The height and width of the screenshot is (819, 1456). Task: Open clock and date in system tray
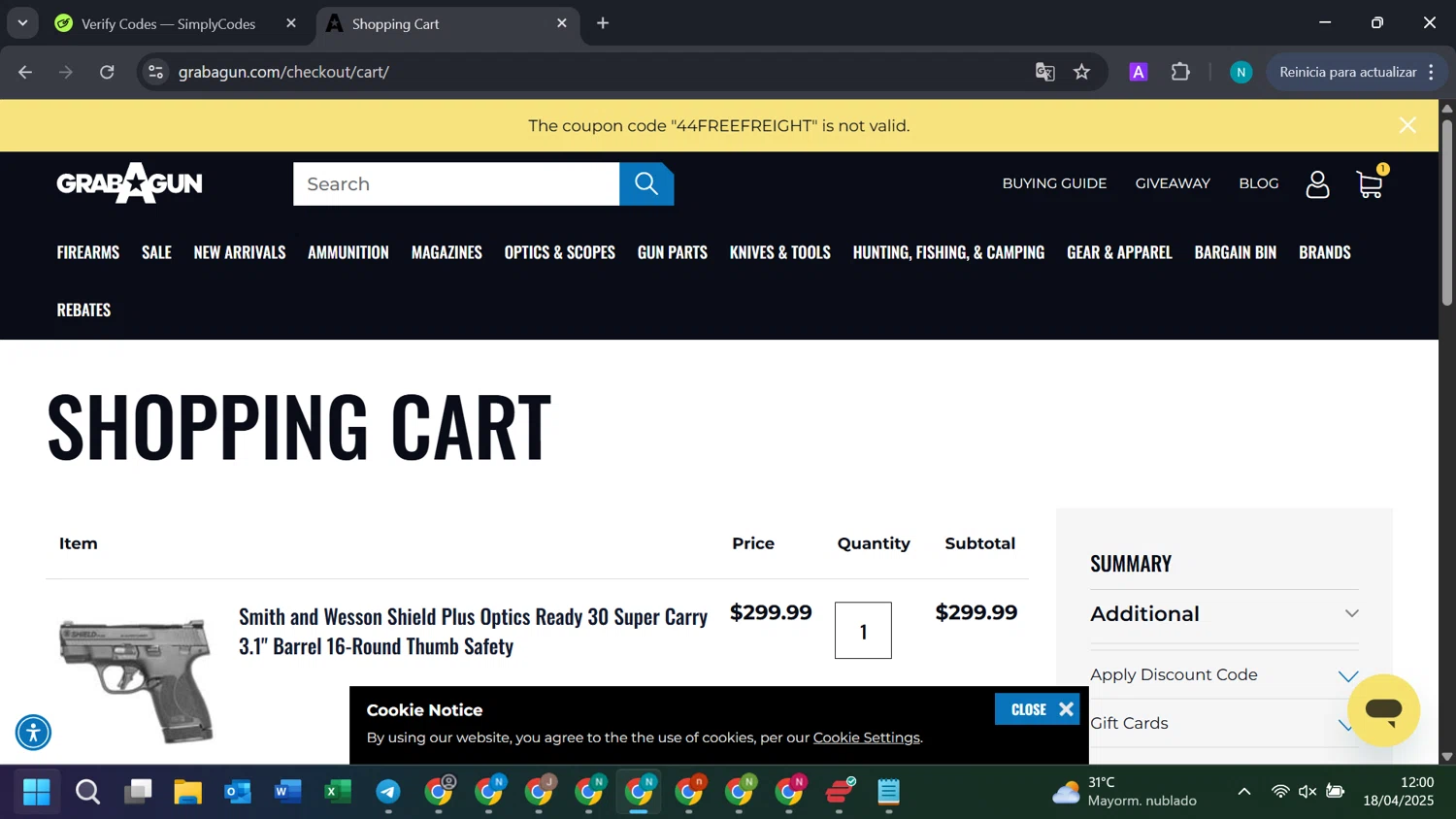pos(1399,792)
